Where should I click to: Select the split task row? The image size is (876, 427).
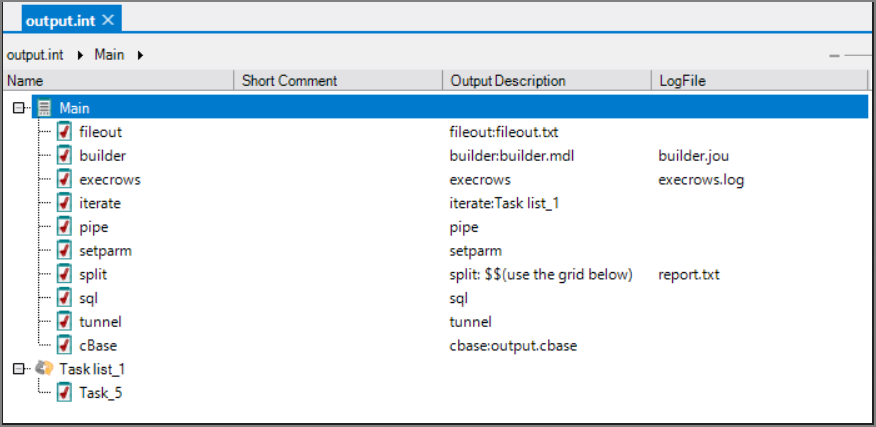[93, 274]
